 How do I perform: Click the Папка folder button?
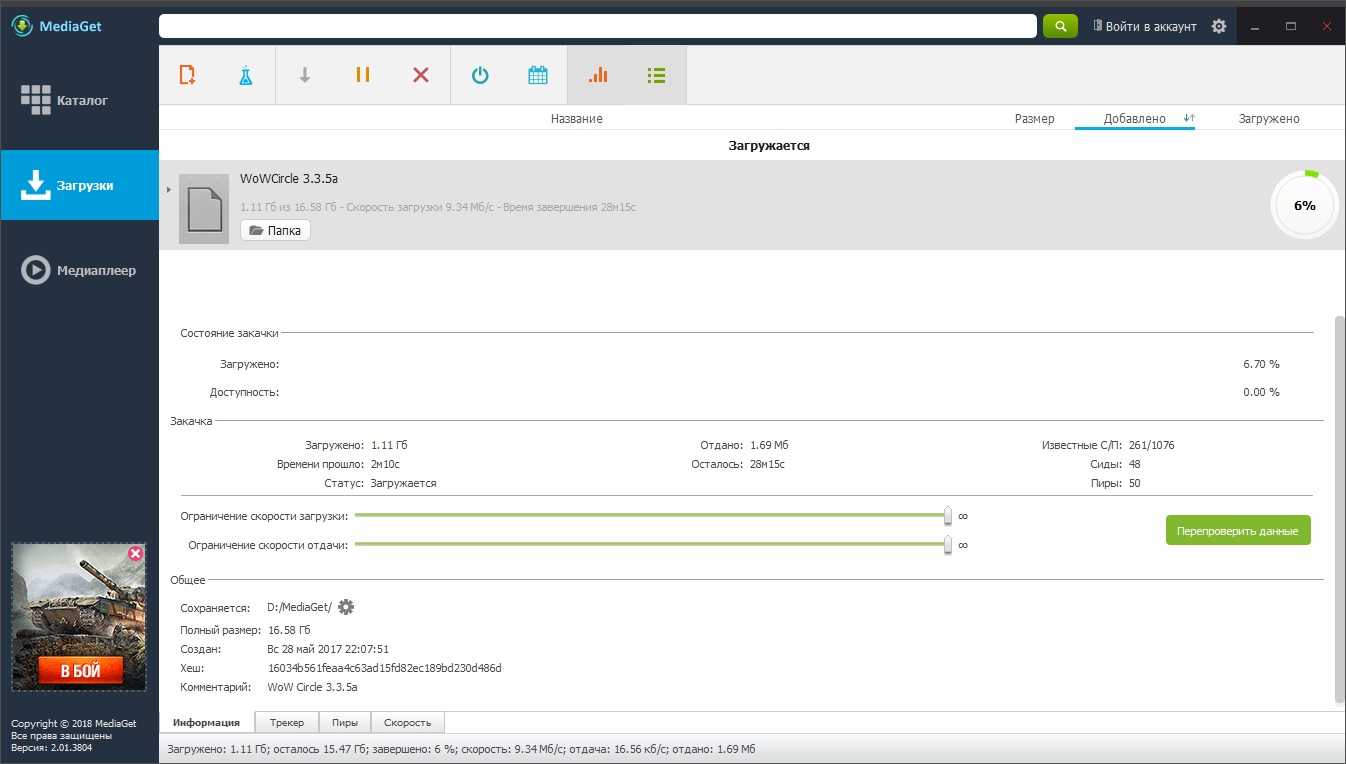(x=276, y=230)
